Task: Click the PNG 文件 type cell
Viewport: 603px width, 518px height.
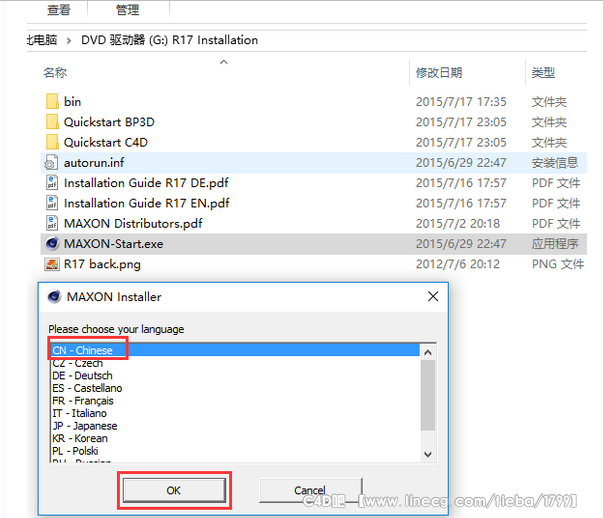Action: pos(558,264)
